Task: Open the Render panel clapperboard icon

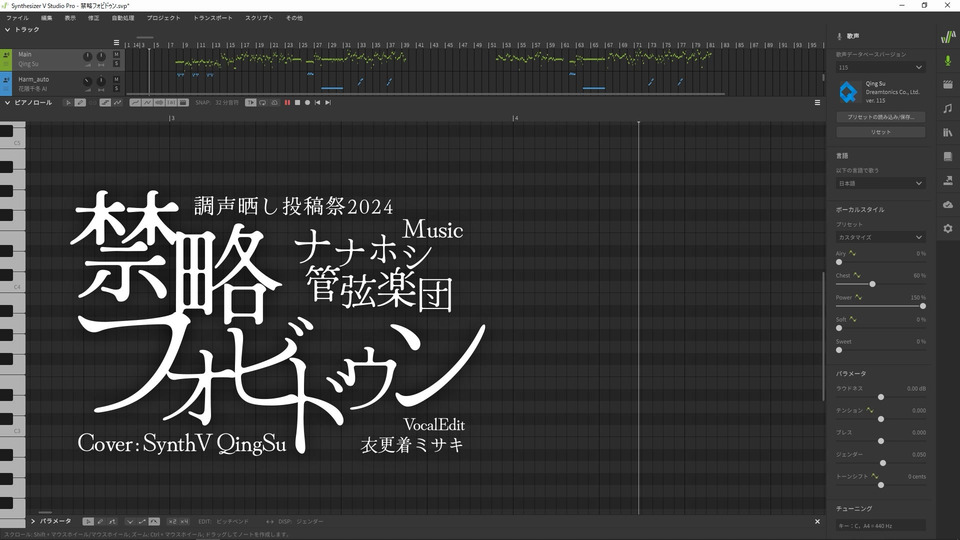Action: (x=948, y=84)
